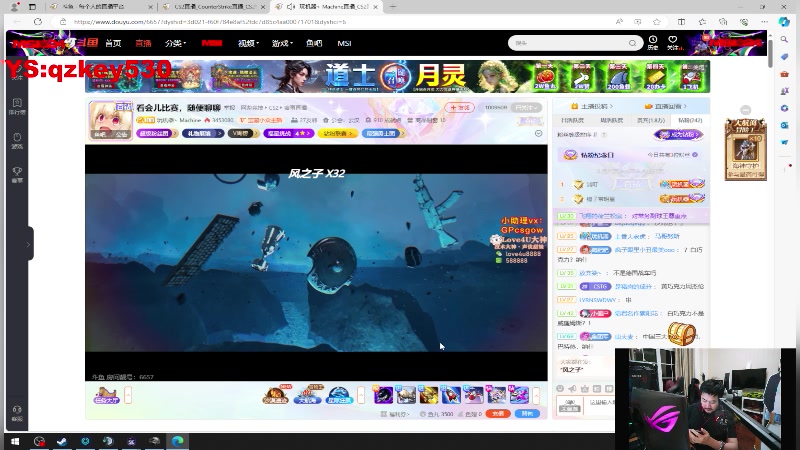Open the 主播 team link above chat

coord(592,106)
